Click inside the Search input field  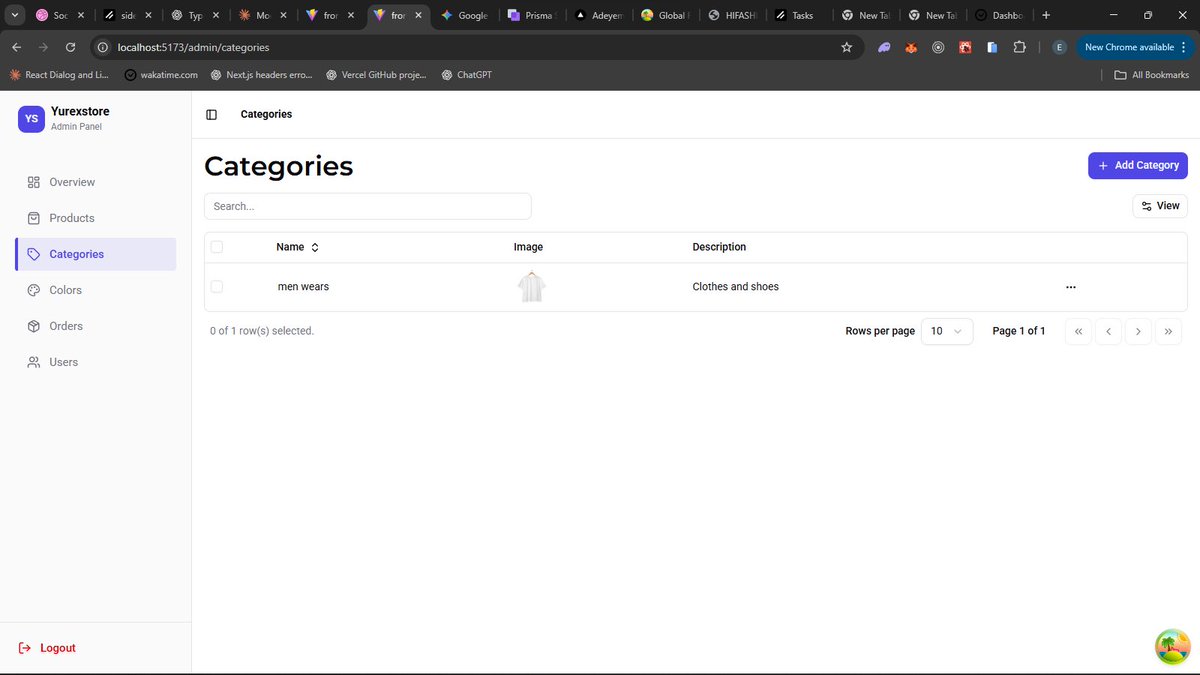(x=366, y=206)
